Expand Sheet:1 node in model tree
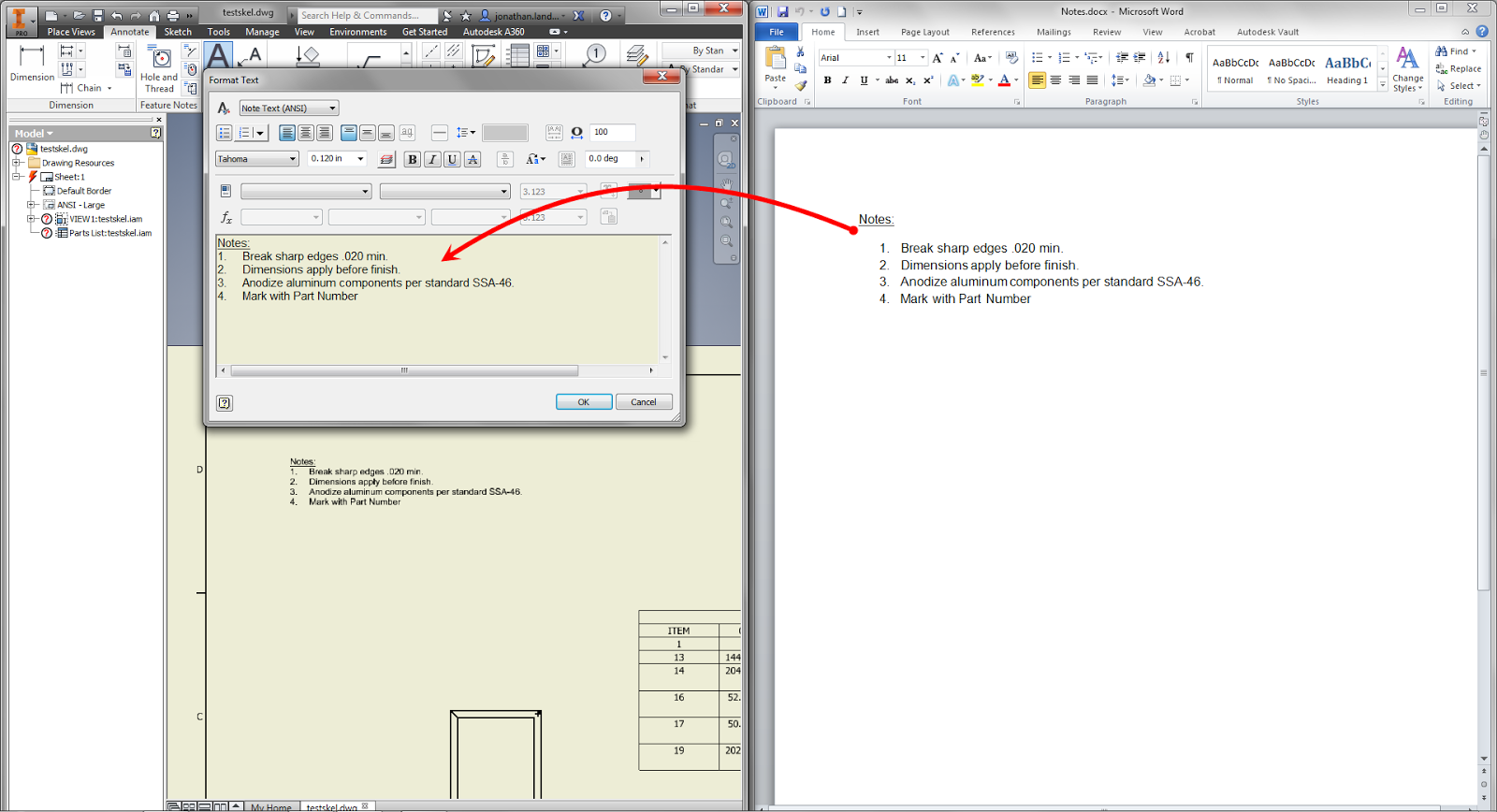 (x=16, y=177)
